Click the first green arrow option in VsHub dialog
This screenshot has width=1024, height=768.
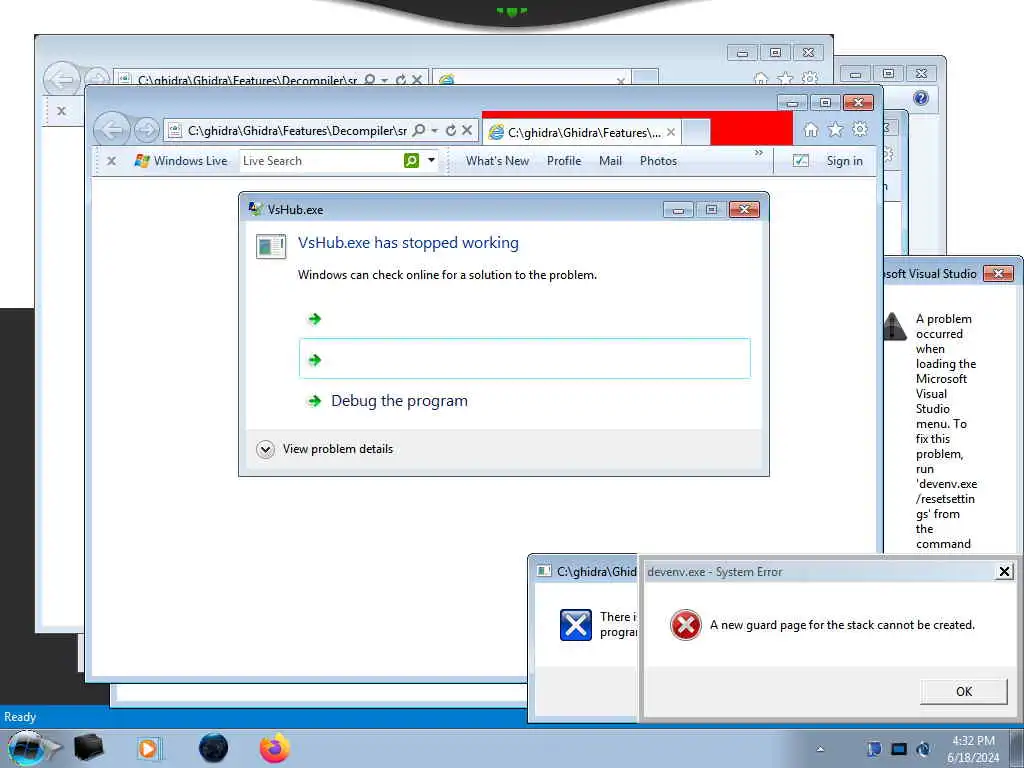pos(315,319)
